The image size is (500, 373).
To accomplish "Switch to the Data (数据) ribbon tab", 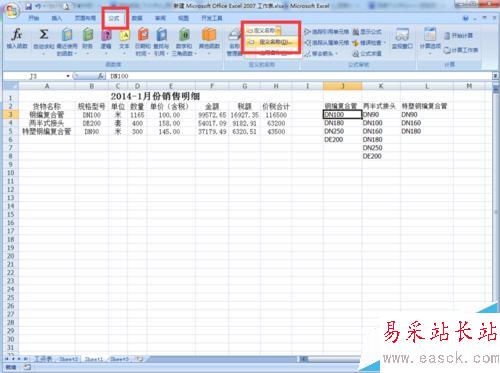I will 137,18.
